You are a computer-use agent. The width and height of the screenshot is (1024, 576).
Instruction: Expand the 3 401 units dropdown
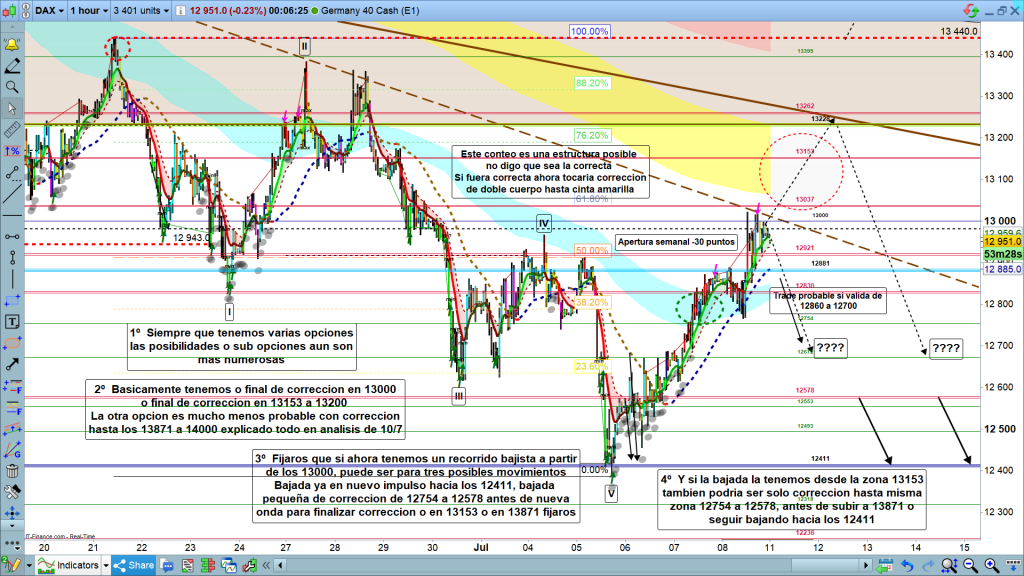pos(142,11)
